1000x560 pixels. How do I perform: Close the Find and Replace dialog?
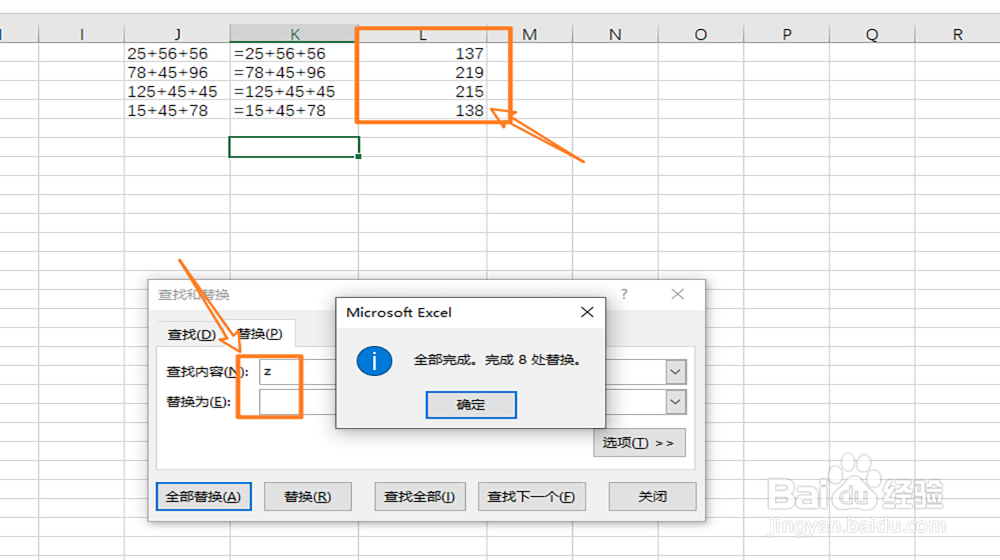click(677, 294)
